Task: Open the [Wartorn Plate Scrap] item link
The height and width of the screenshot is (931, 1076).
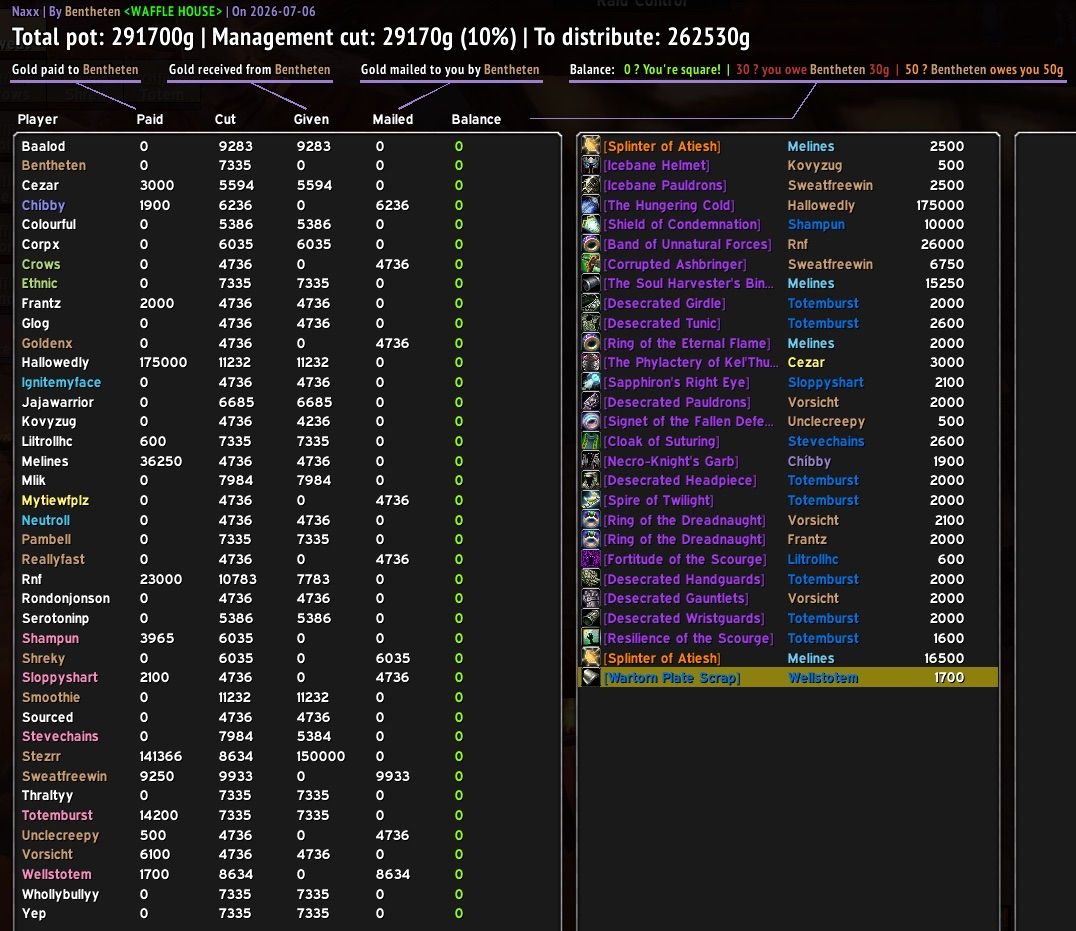Action: [x=672, y=678]
